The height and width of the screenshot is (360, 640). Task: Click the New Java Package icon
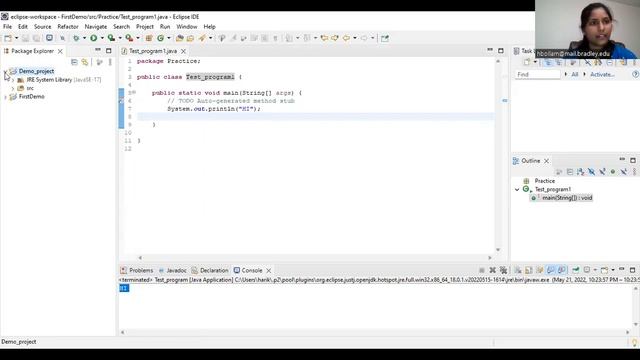pos(149,38)
